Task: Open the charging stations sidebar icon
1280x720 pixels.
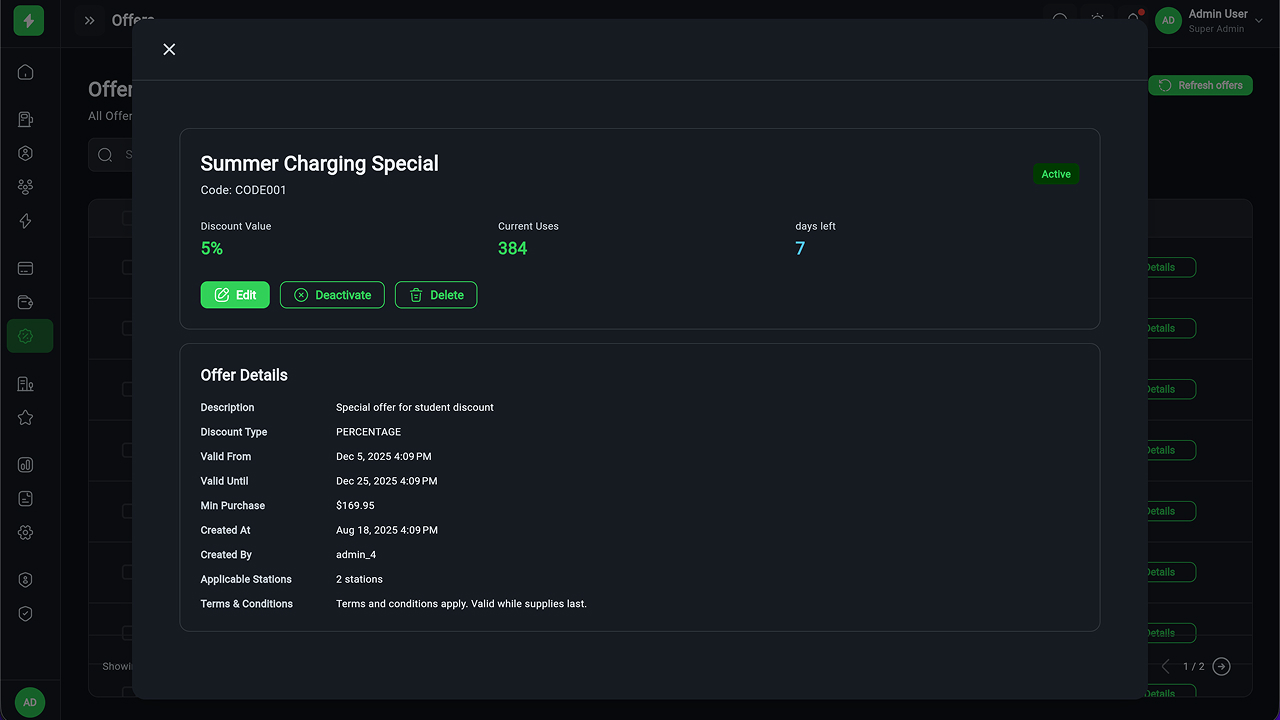Action: pyautogui.click(x=26, y=120)
